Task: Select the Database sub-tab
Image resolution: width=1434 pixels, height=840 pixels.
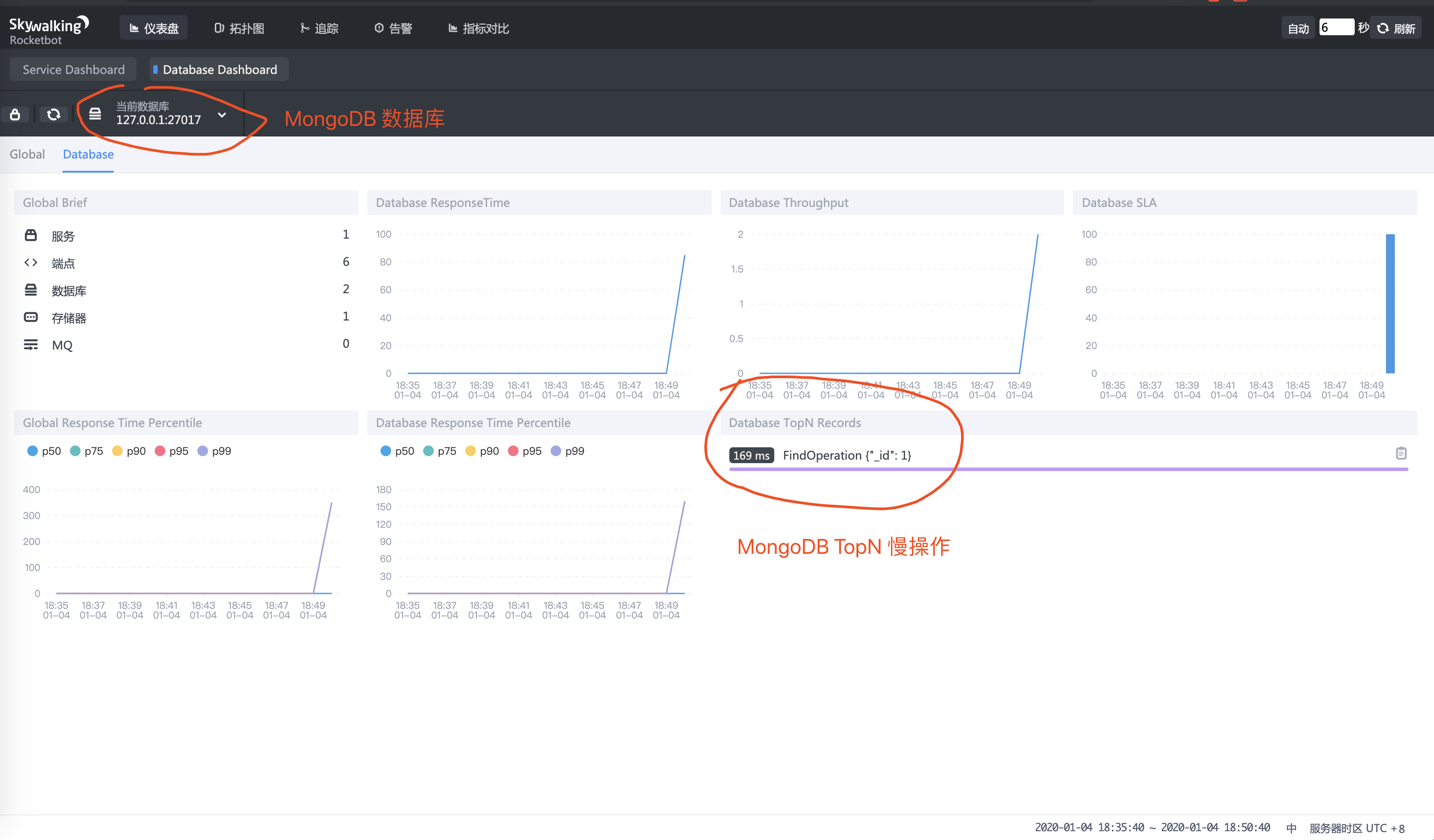Action: pyautogui.click(x=88, y=154)
